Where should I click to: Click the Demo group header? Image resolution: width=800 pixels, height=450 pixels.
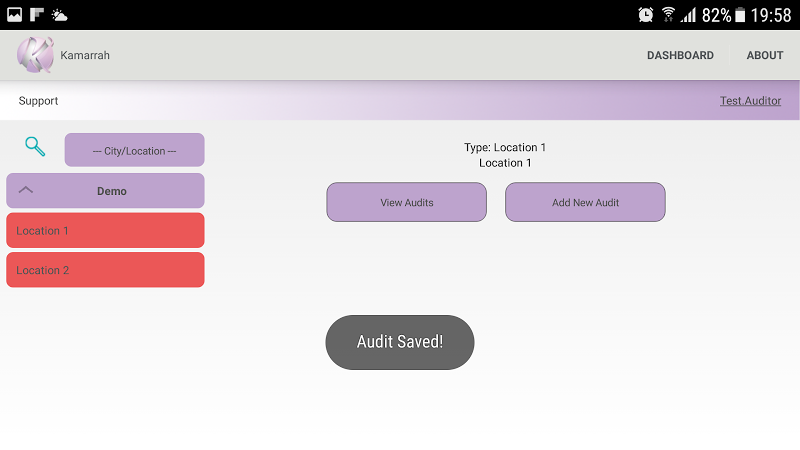(105, 190)
